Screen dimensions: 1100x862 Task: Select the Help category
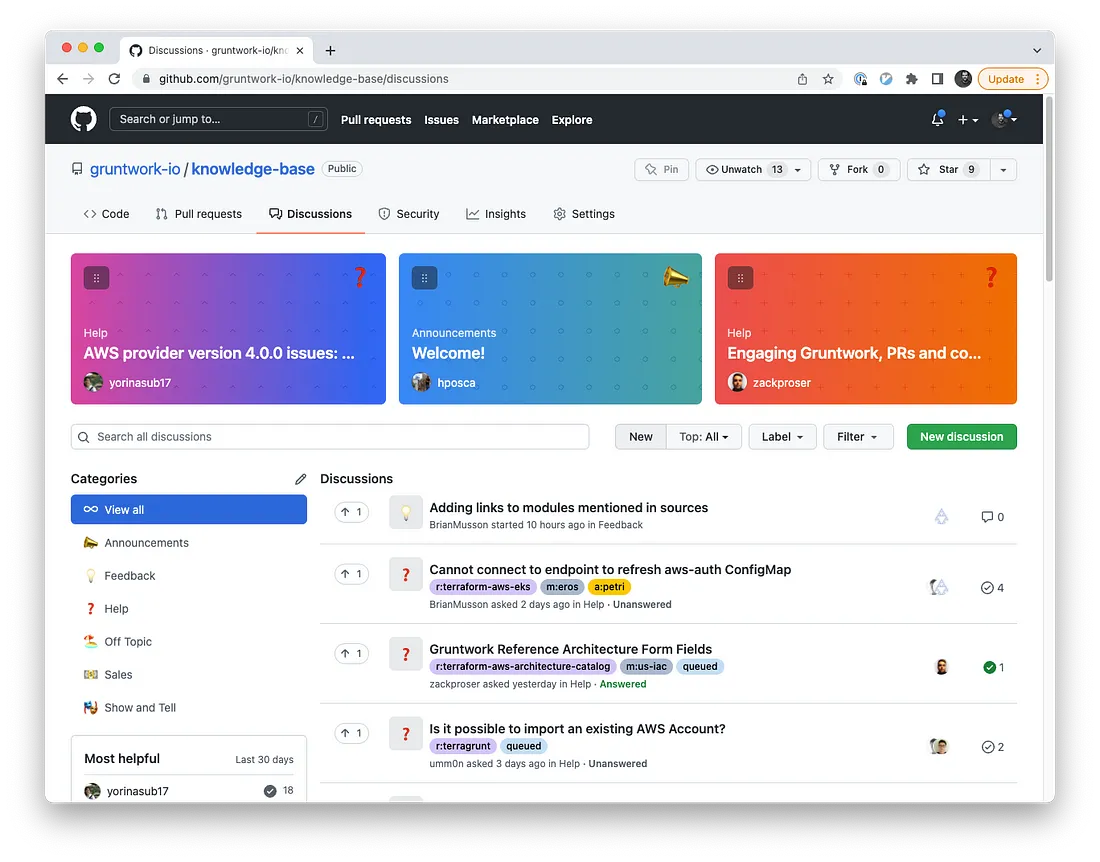[189, 608]
